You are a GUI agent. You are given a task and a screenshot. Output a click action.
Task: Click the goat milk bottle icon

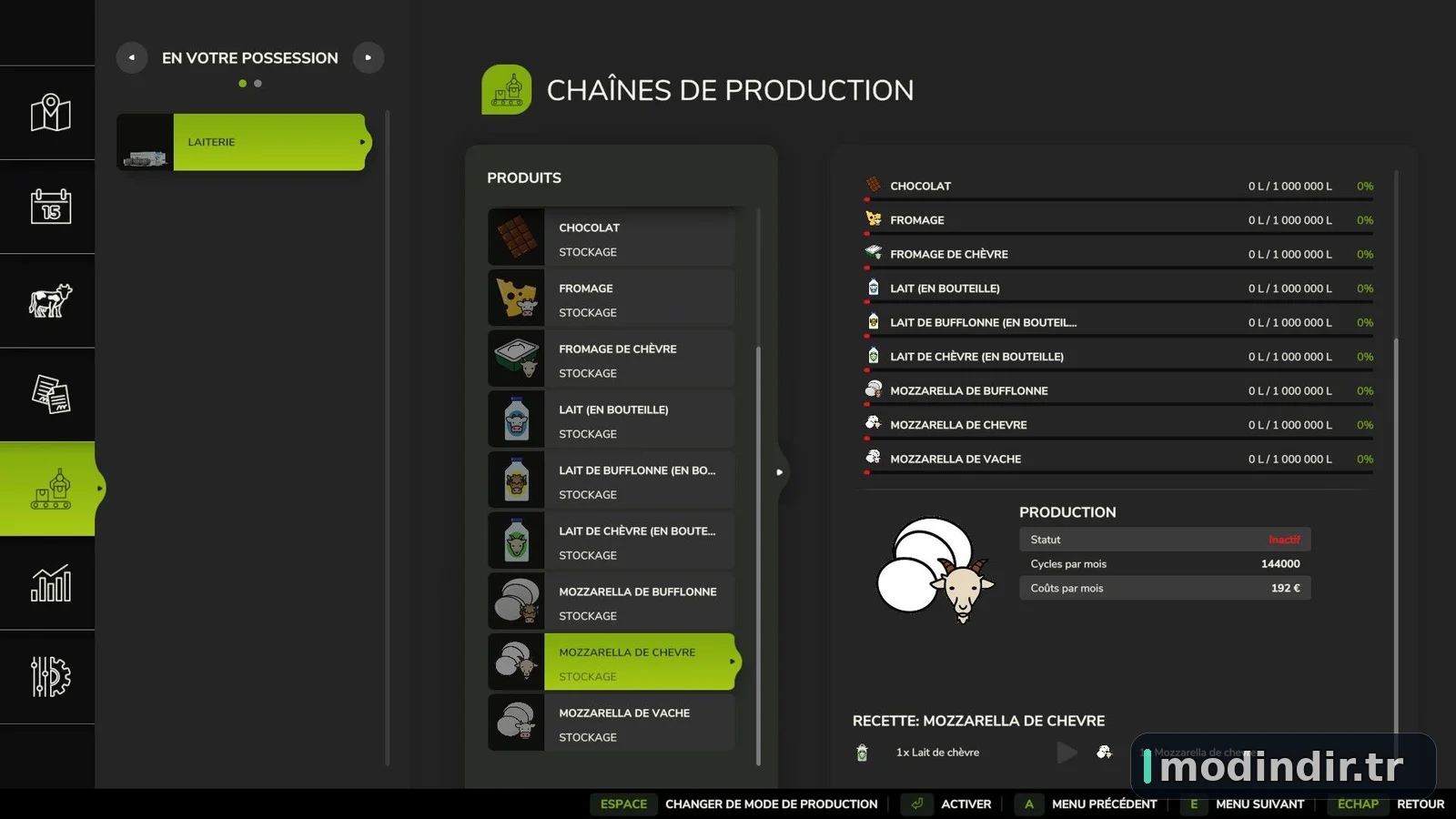pos(516,541)
